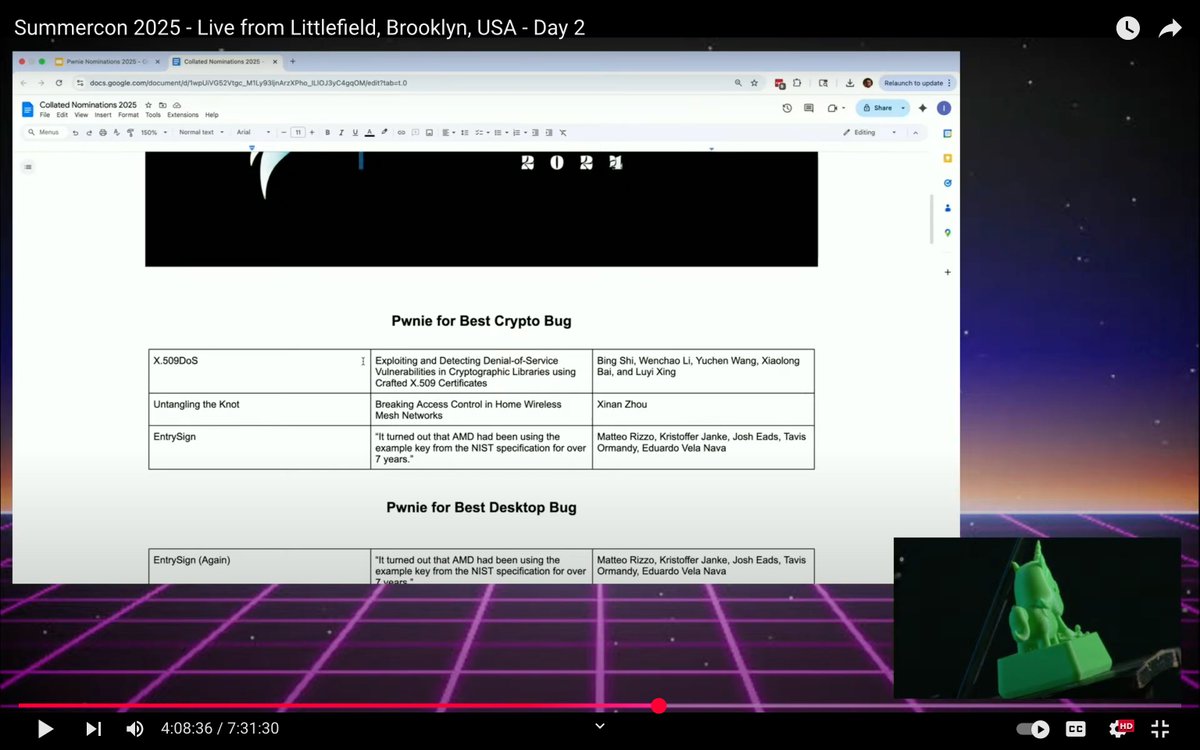
Task: Open the Docs Format menu
Action: (x=128, y=115)
